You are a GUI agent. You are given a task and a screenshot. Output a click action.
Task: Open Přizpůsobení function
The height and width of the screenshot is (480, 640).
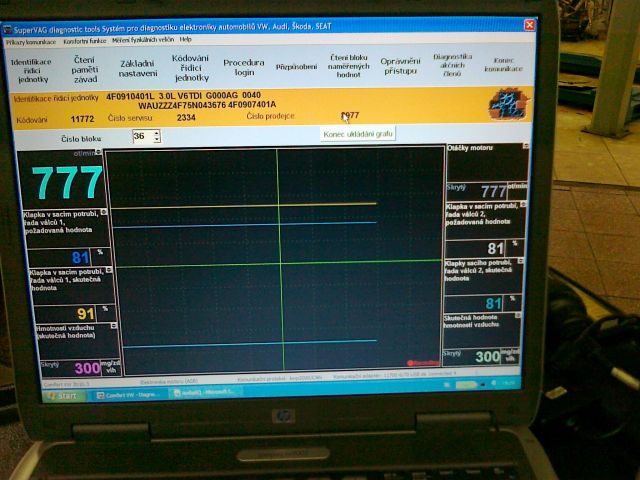(296, 66)
